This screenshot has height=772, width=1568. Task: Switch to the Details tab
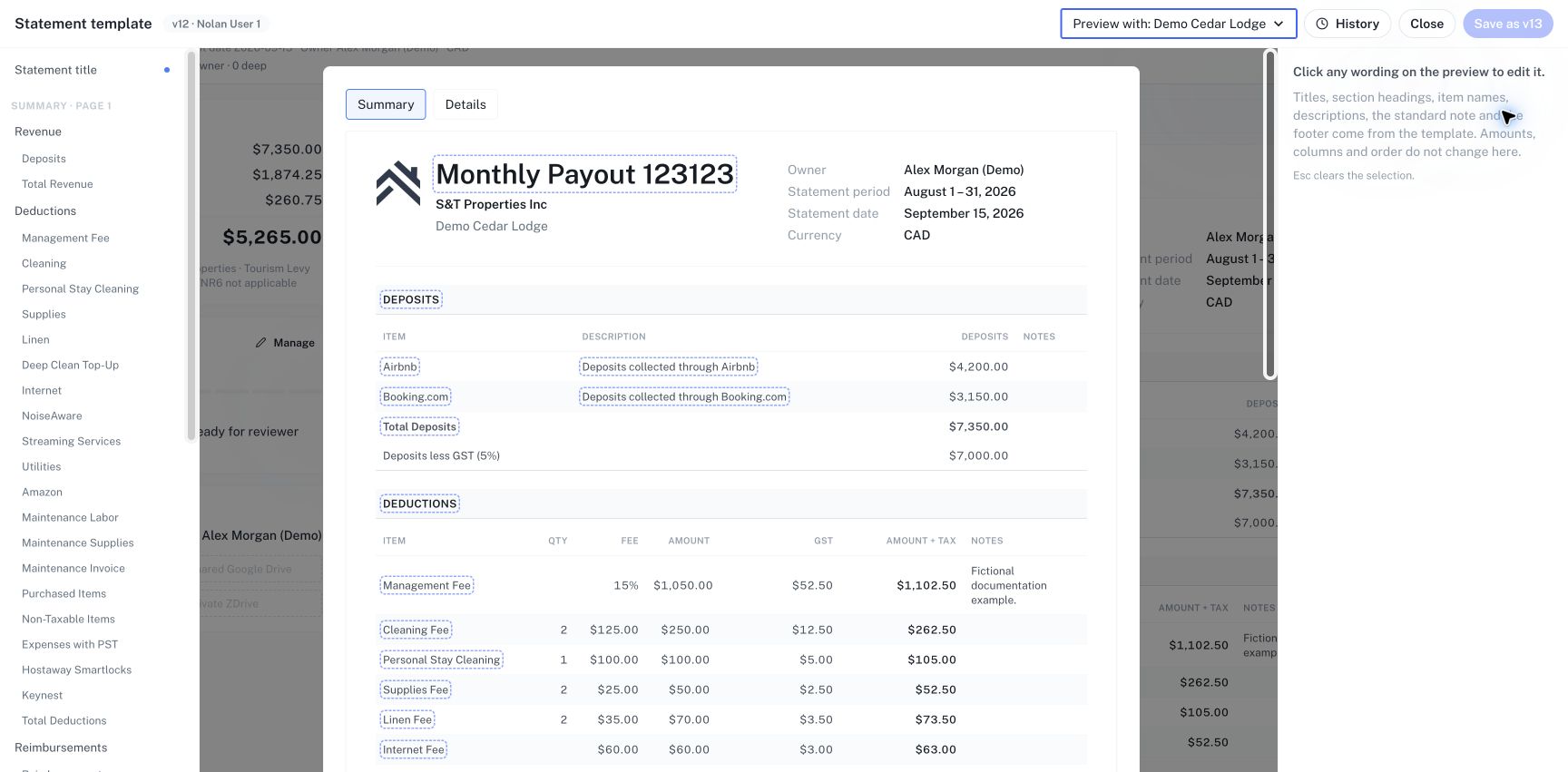(x=465, y=104)
